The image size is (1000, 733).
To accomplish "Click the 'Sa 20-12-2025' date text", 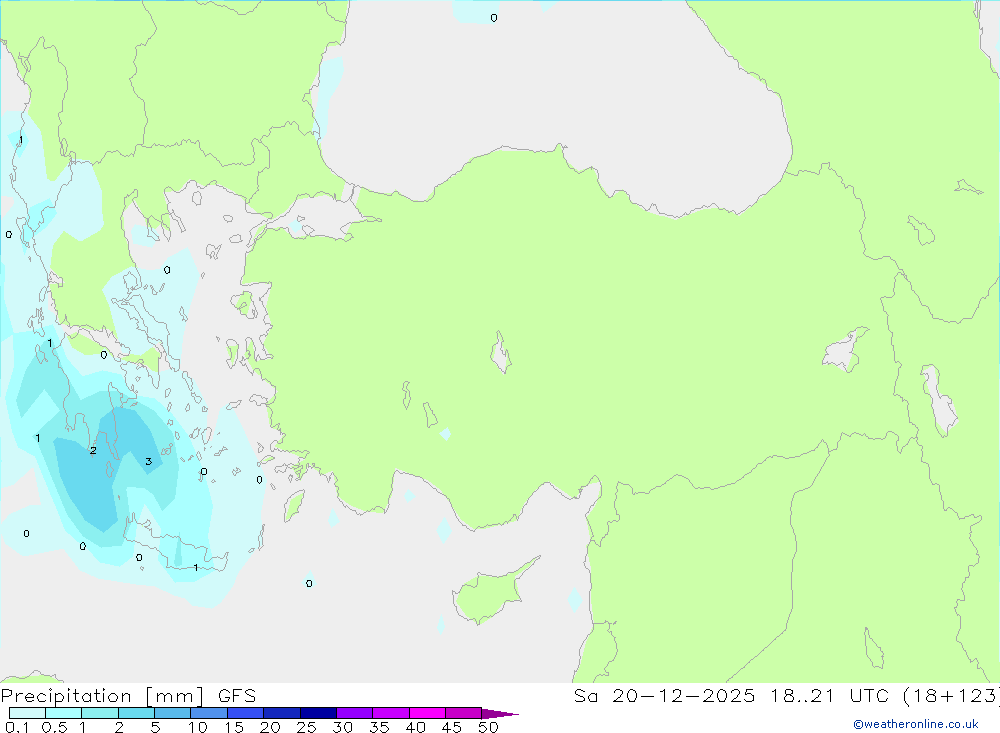I will pyautogui.click(x=664, y=696).
